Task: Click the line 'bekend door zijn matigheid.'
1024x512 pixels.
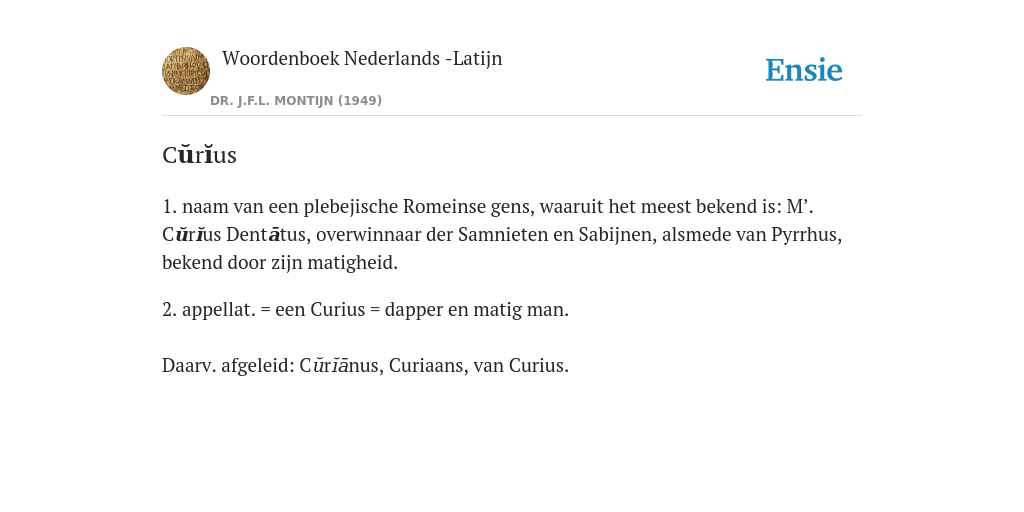Action: pos(280,263)
